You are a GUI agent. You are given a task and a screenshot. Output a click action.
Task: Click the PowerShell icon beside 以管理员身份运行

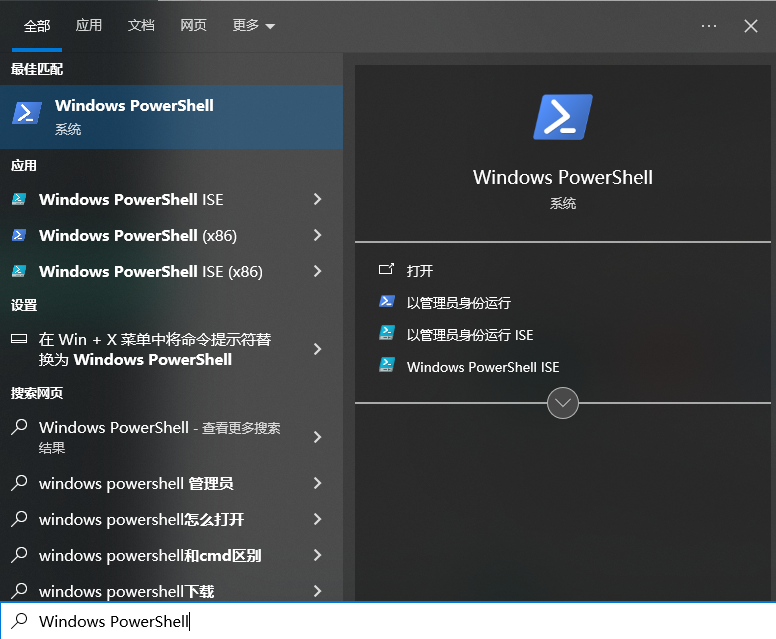387,301
